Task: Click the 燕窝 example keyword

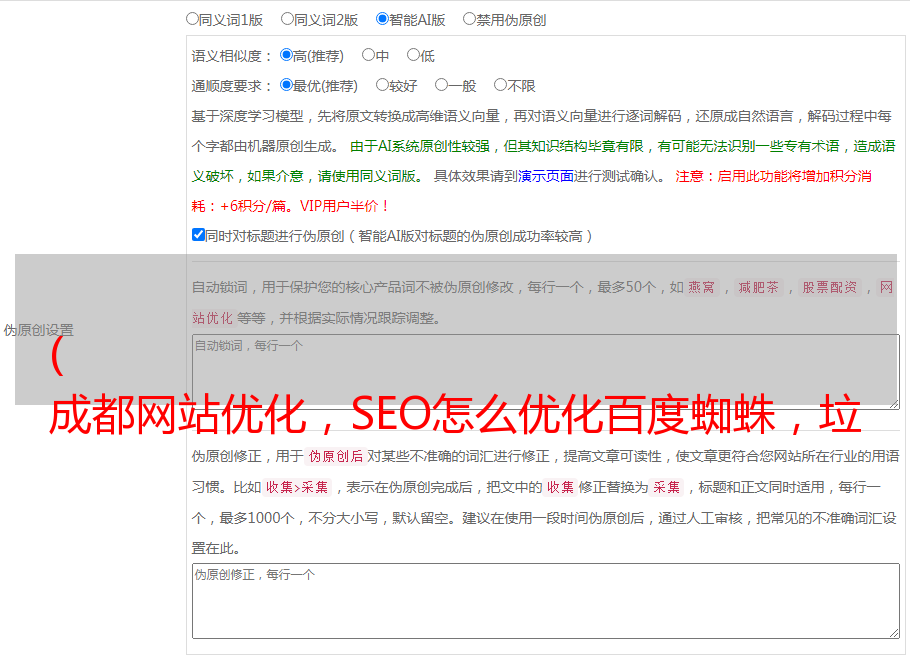Action: (x=701, y=287)
